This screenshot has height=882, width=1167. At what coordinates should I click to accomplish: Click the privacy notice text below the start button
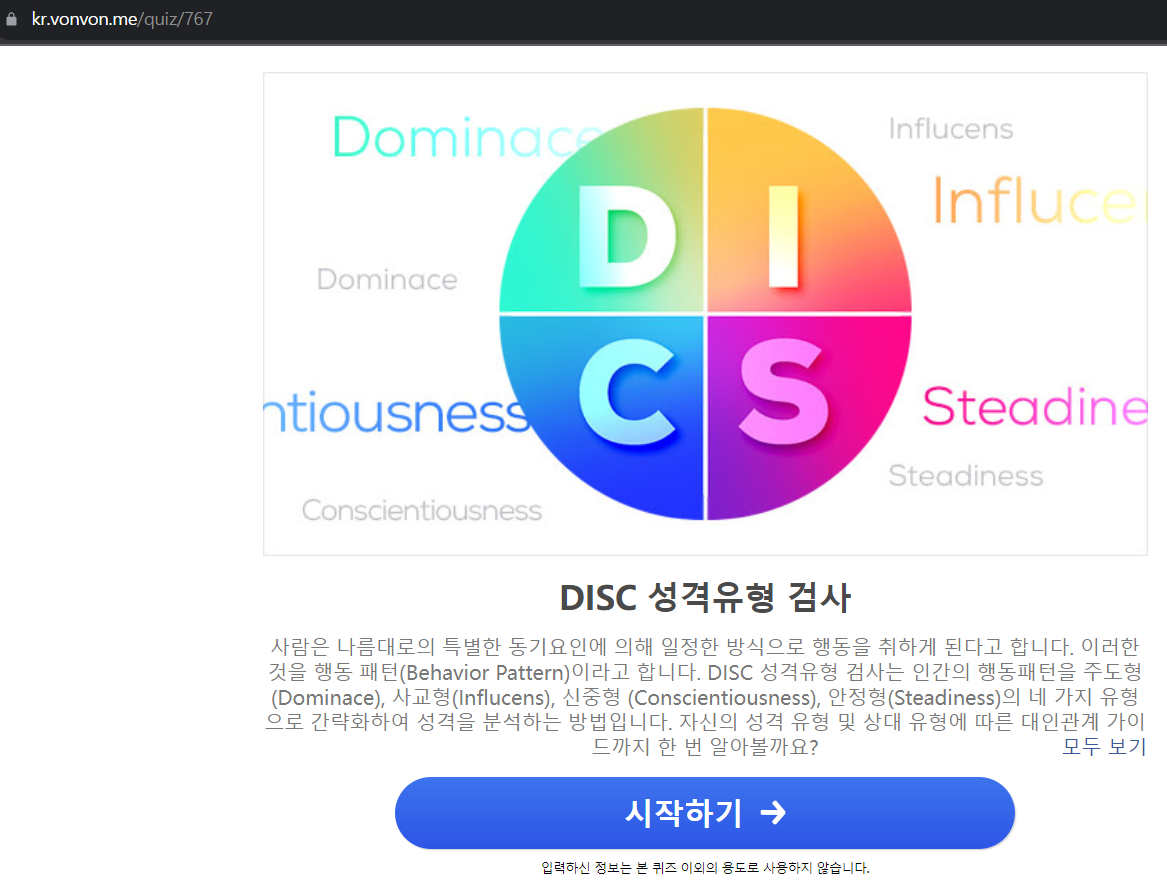pos(705,864)
